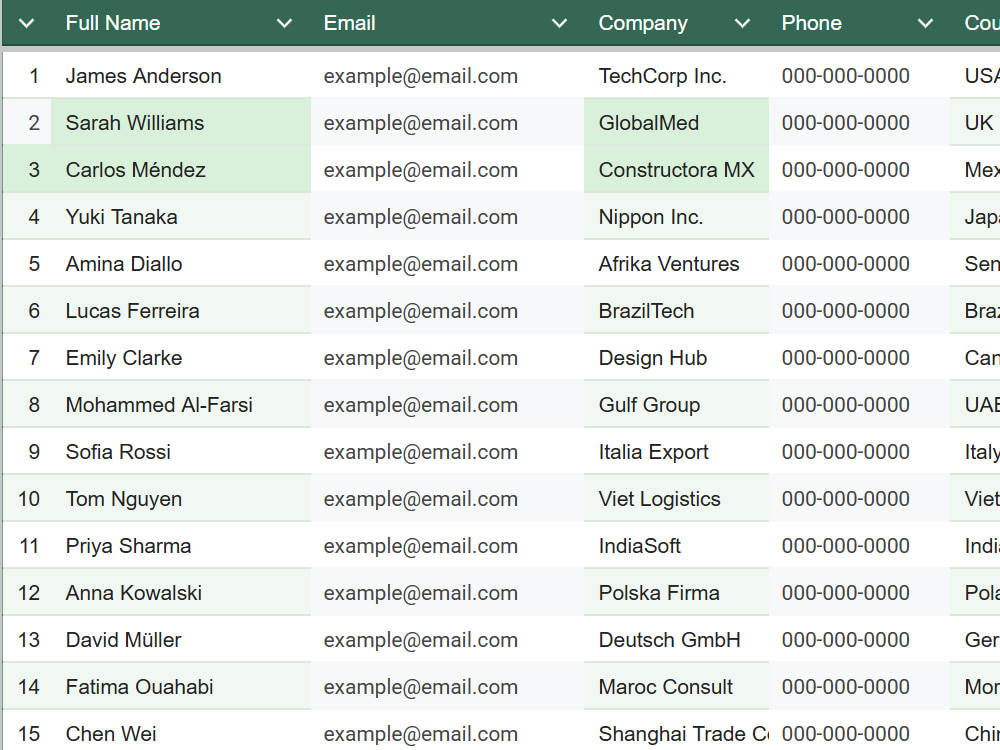Click the company cell BrazilTech
Viewport: 1000px width, 750px height.
(677, 311)
